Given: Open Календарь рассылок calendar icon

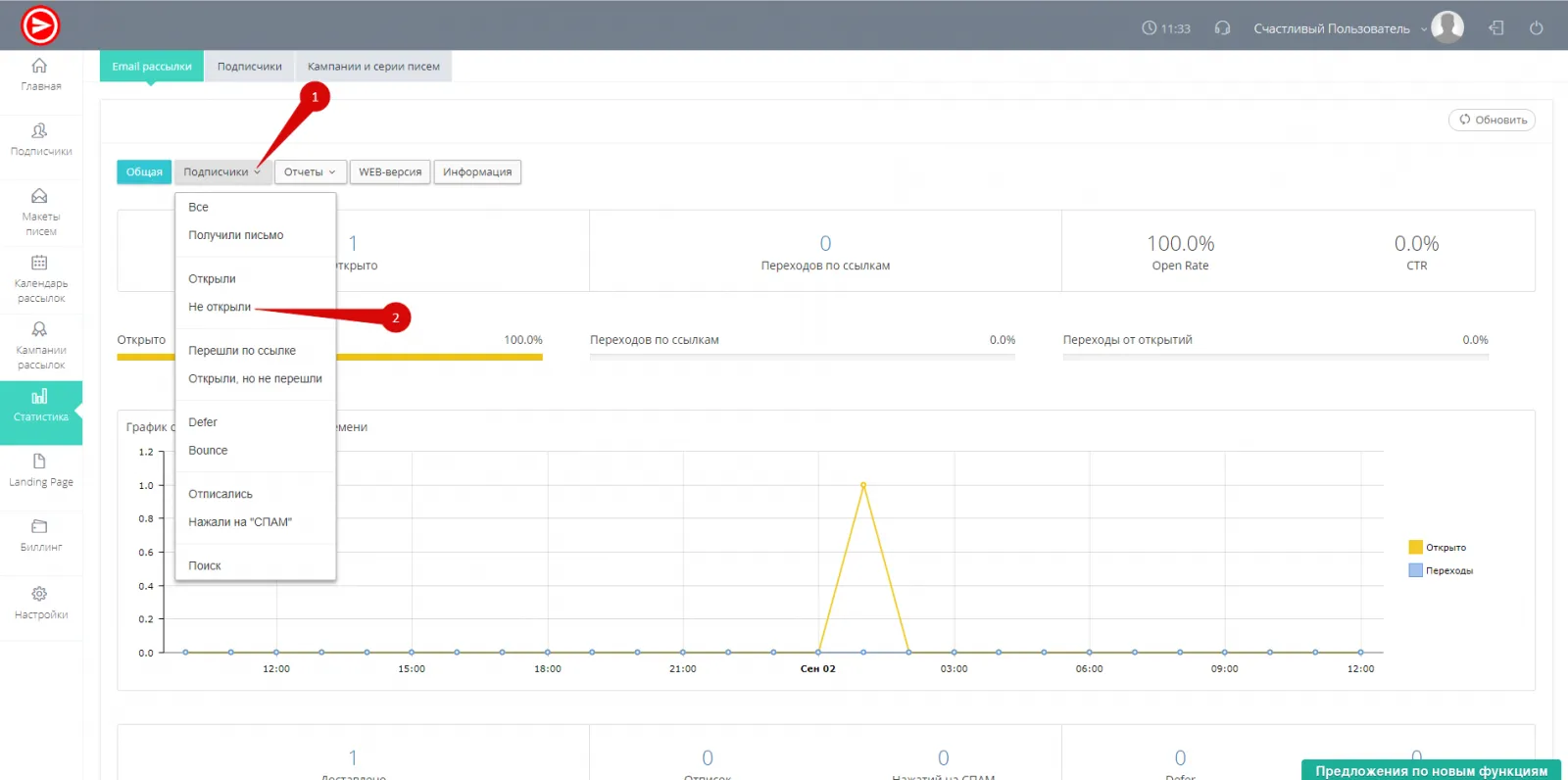Looking at the screenshot, I should coord(39,263).
